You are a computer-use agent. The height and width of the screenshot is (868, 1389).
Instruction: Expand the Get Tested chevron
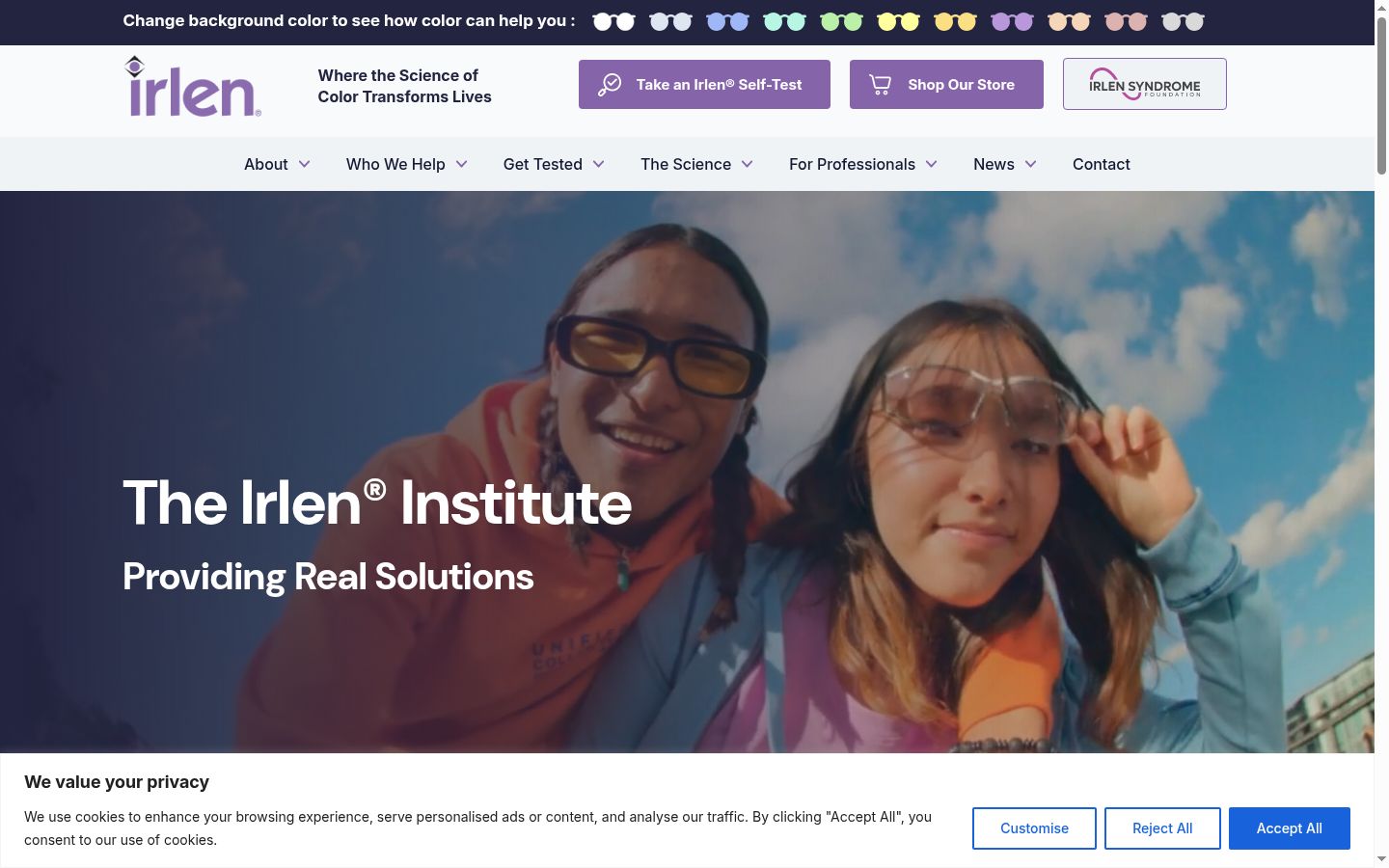coord(598,164)
